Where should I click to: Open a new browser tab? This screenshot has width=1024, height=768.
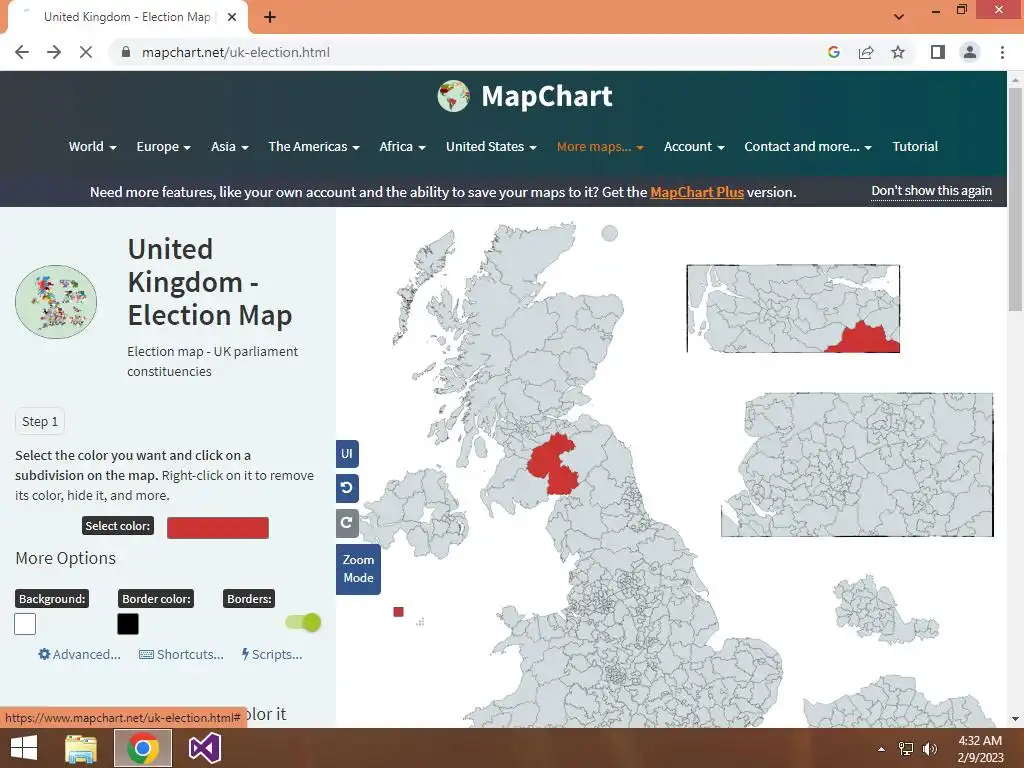pyautogui.click(x=270, y=17)
